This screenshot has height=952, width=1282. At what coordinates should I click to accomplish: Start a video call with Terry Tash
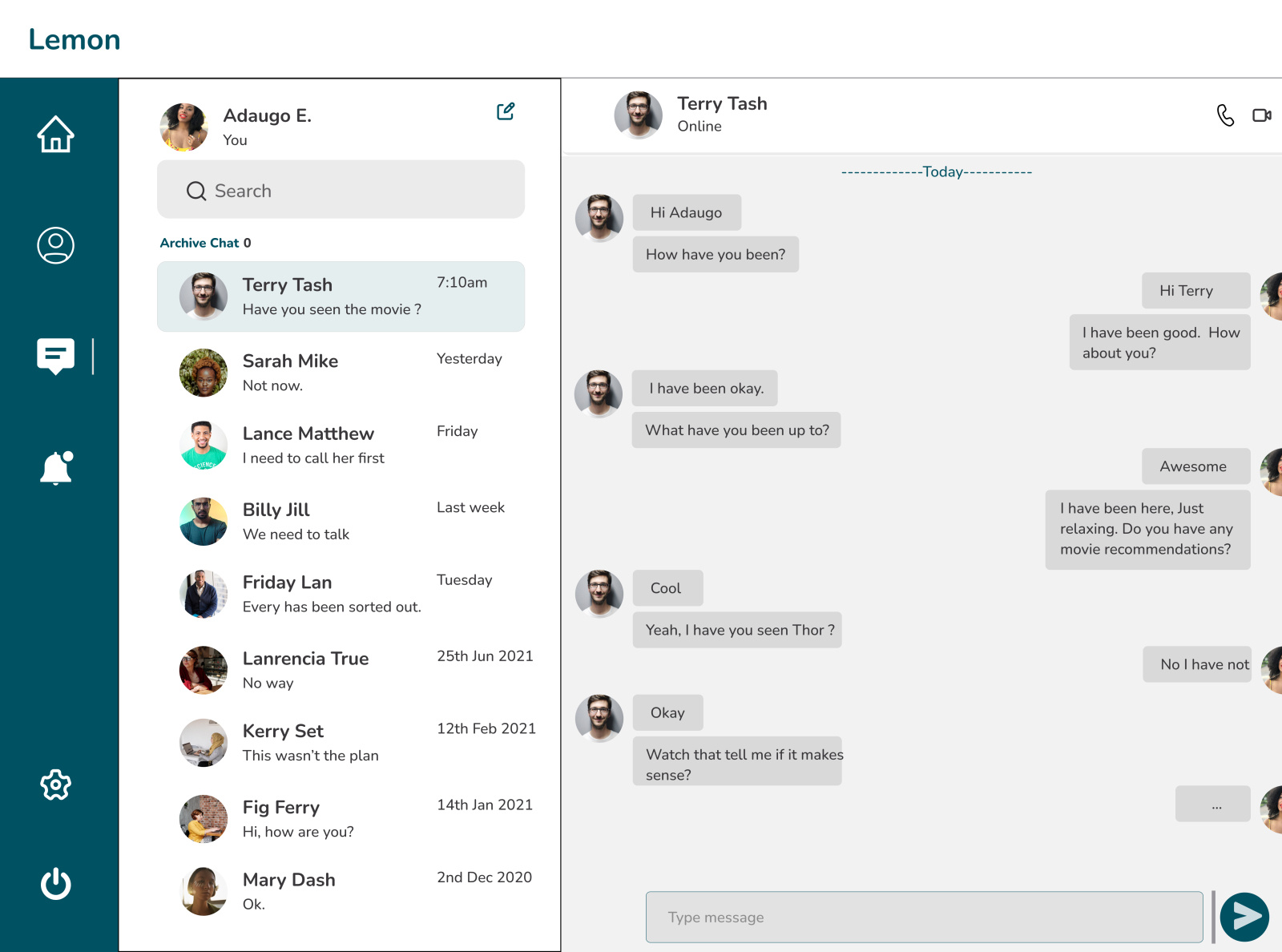pyautogui.click(x=1262, y=115)
